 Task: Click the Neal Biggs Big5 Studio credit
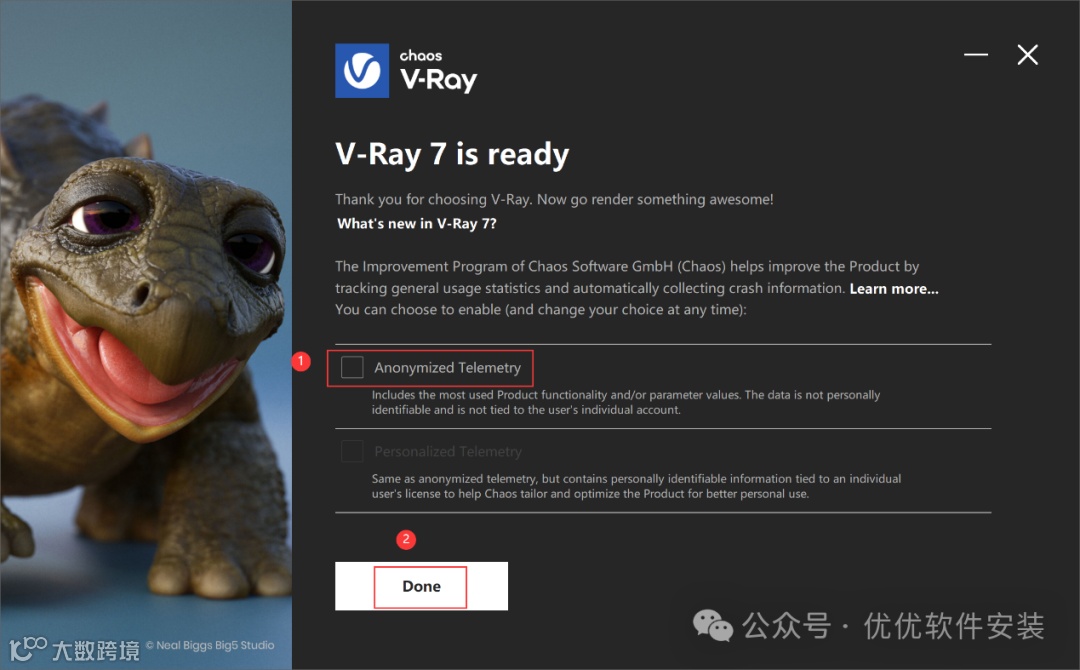(x=210, y=645)
